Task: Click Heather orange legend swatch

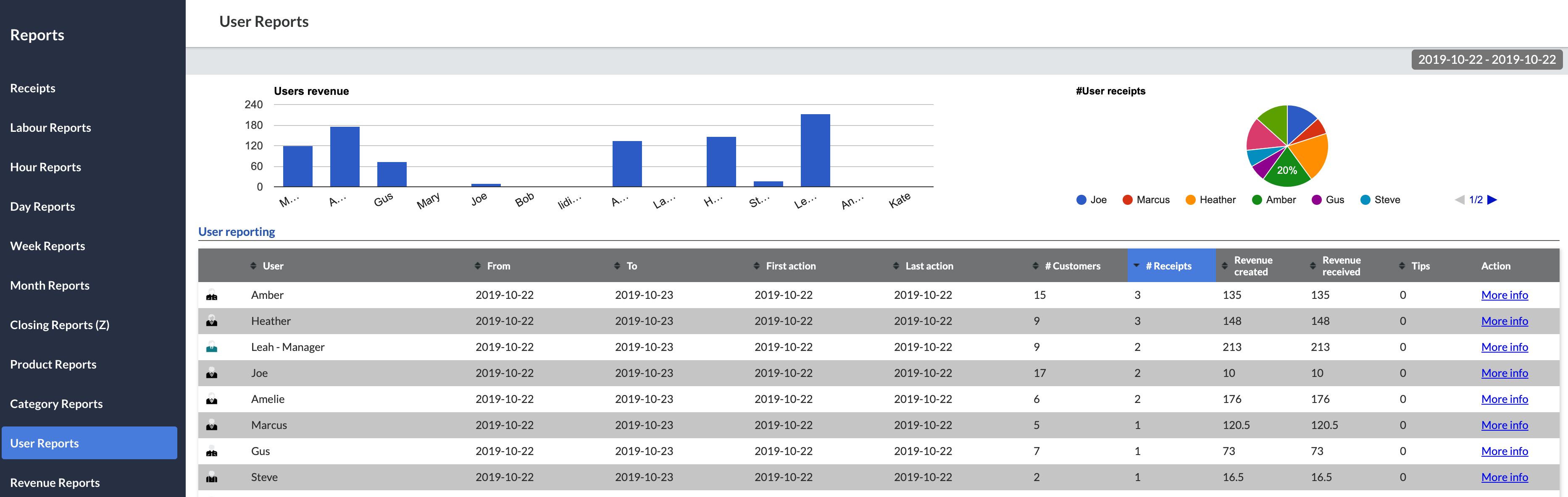Action: point(1191,199)
